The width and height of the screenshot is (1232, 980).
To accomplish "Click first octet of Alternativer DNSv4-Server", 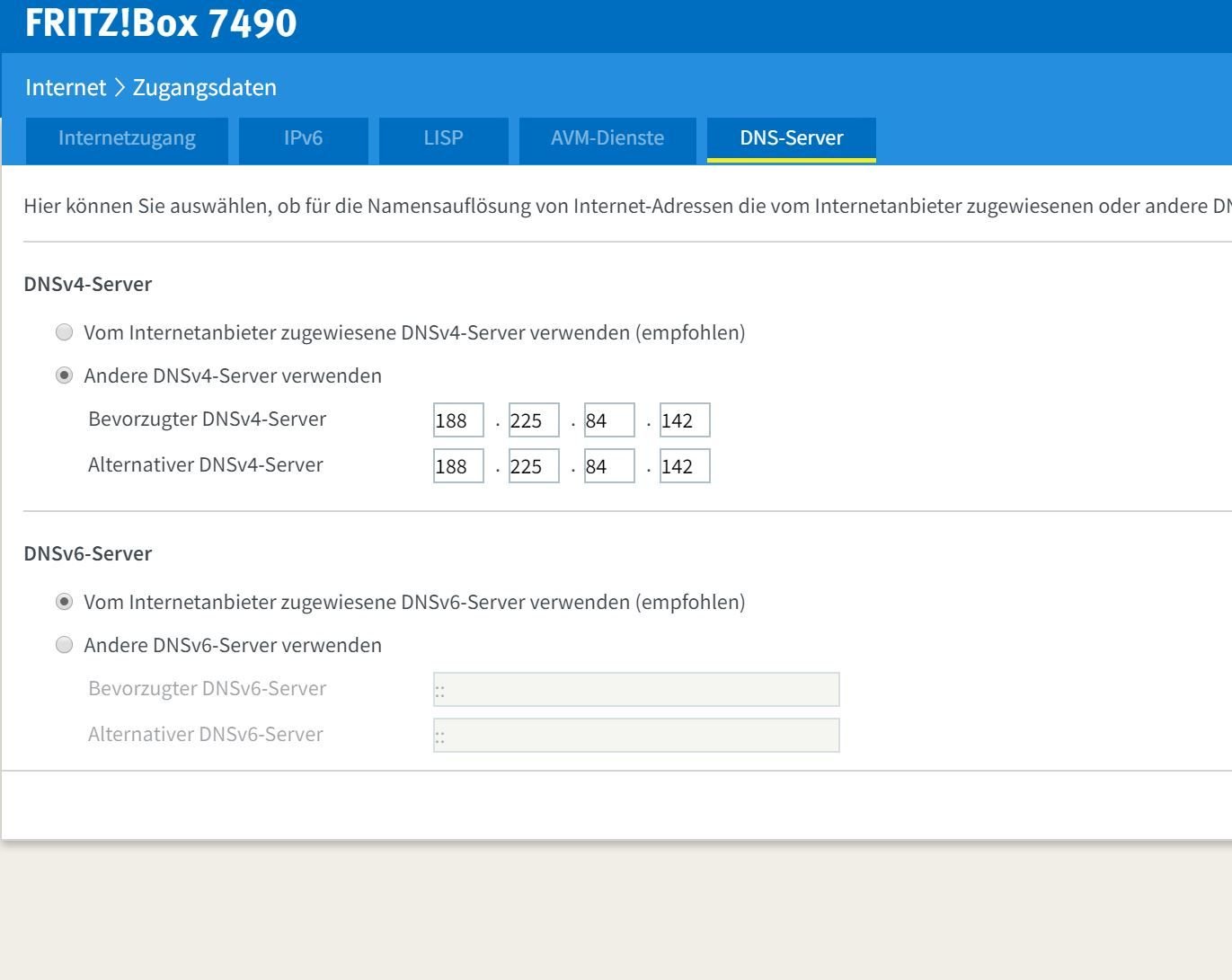I will 458,466.
